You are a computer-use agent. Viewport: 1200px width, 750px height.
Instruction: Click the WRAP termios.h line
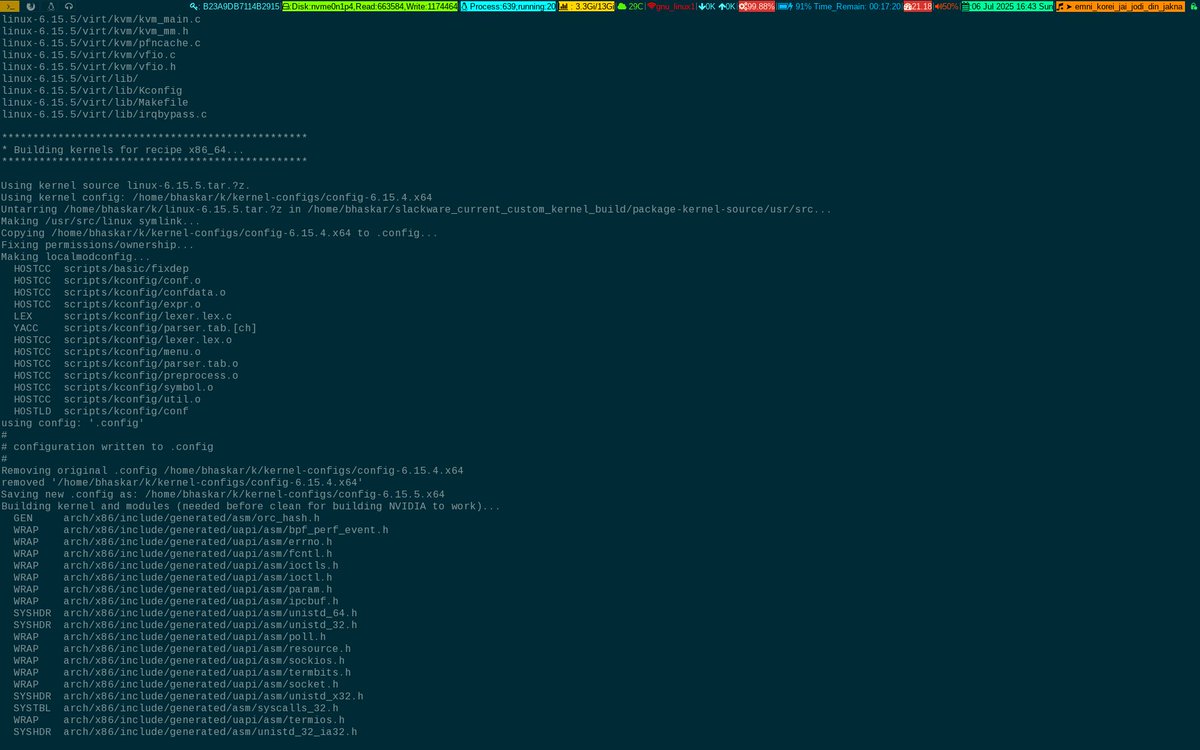pyautogui.click(x=179, y=720)
